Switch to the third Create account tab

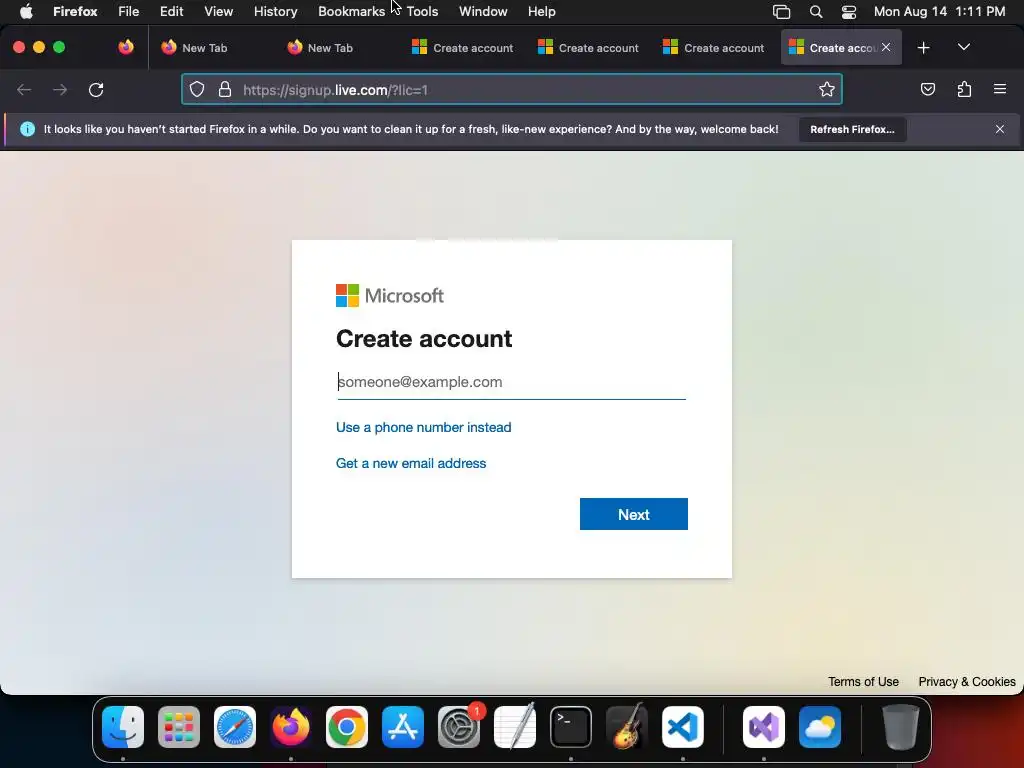coord(713,48)
